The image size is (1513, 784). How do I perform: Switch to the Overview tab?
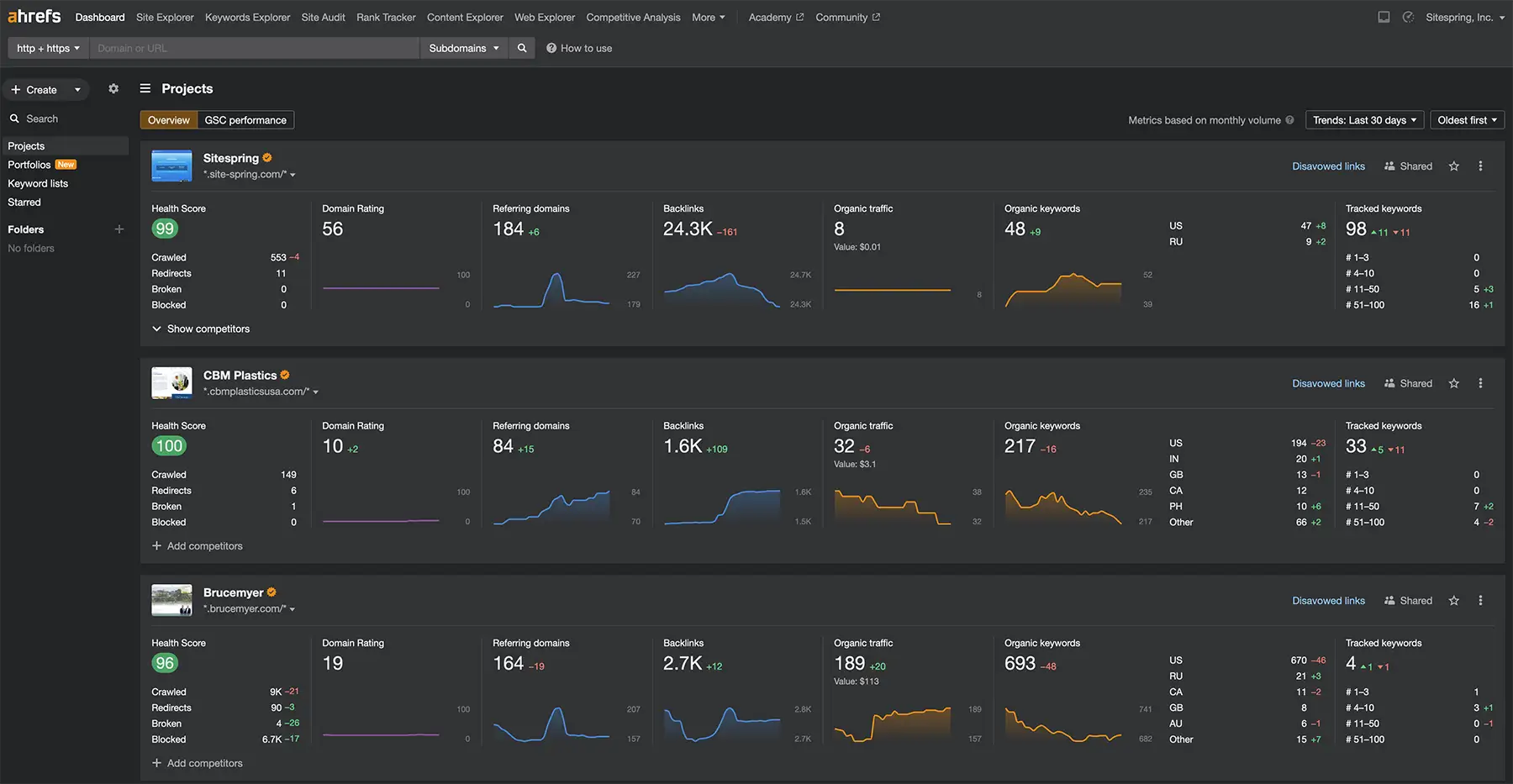[169, 120]
